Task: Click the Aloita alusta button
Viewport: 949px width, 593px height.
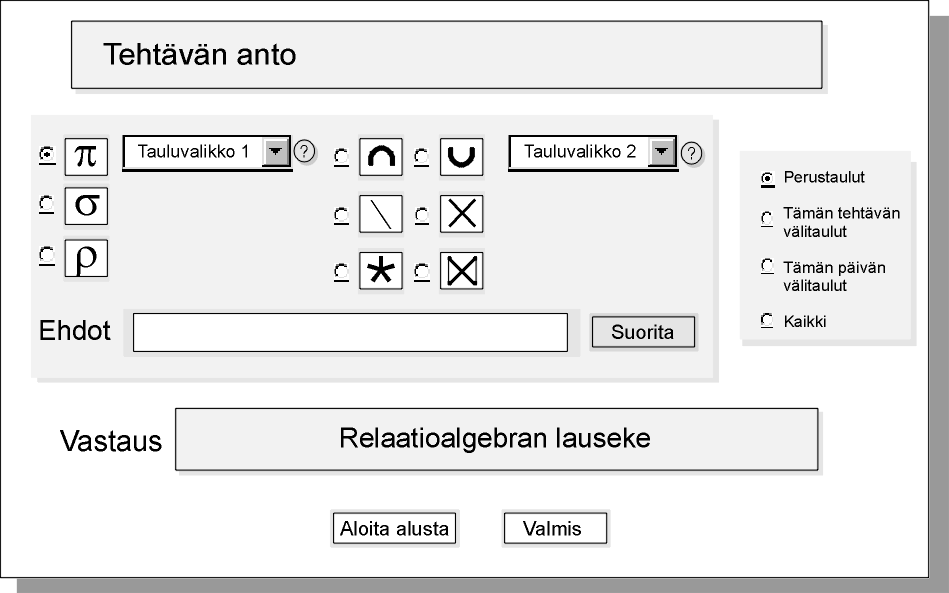Action: [395, 528]
